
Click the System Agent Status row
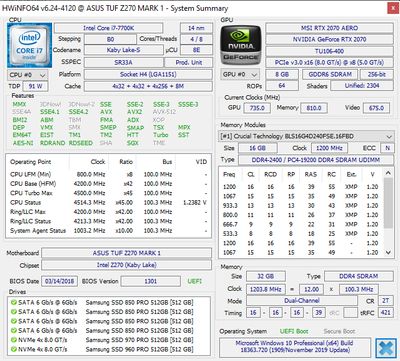tap(108, 231)
